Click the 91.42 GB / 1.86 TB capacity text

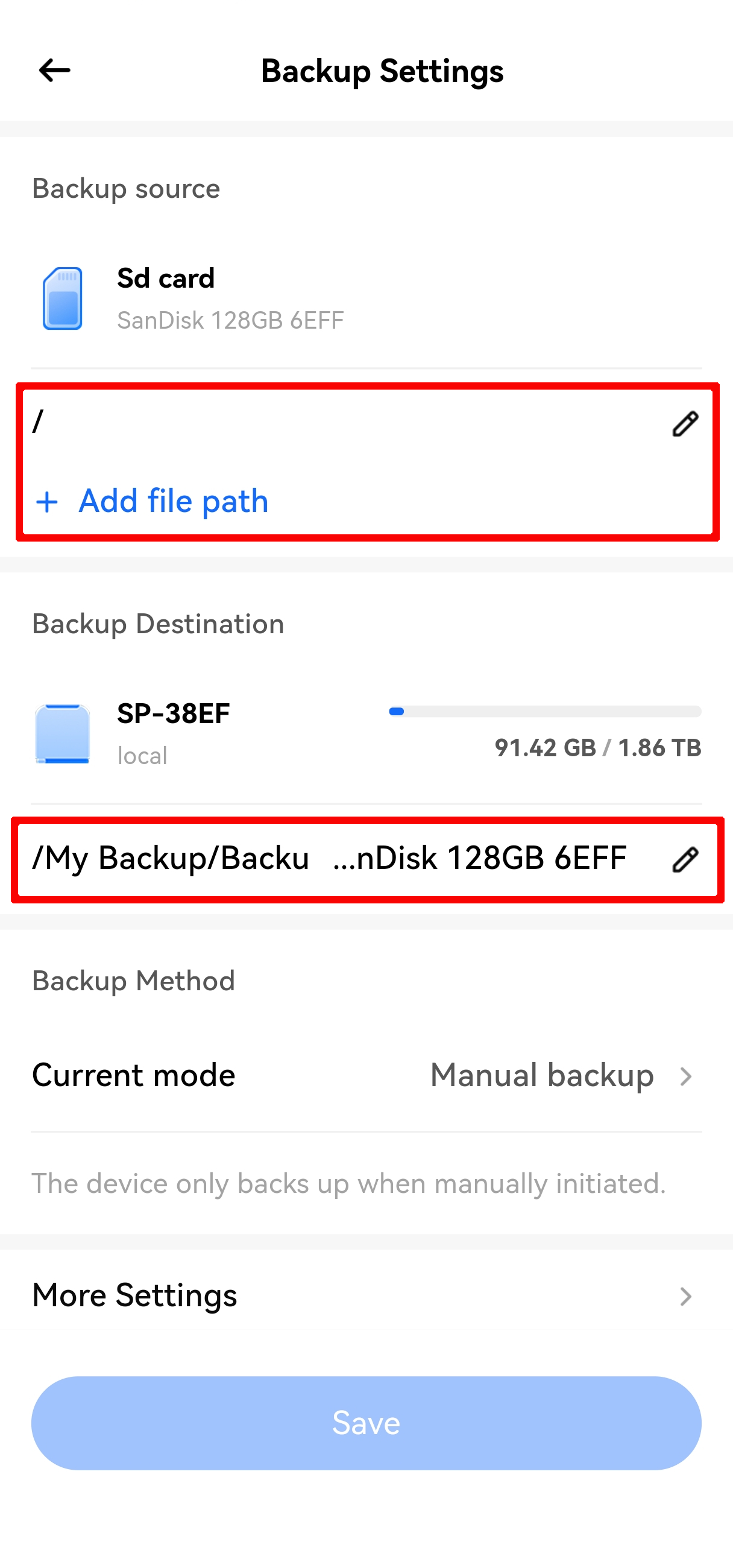597,748
